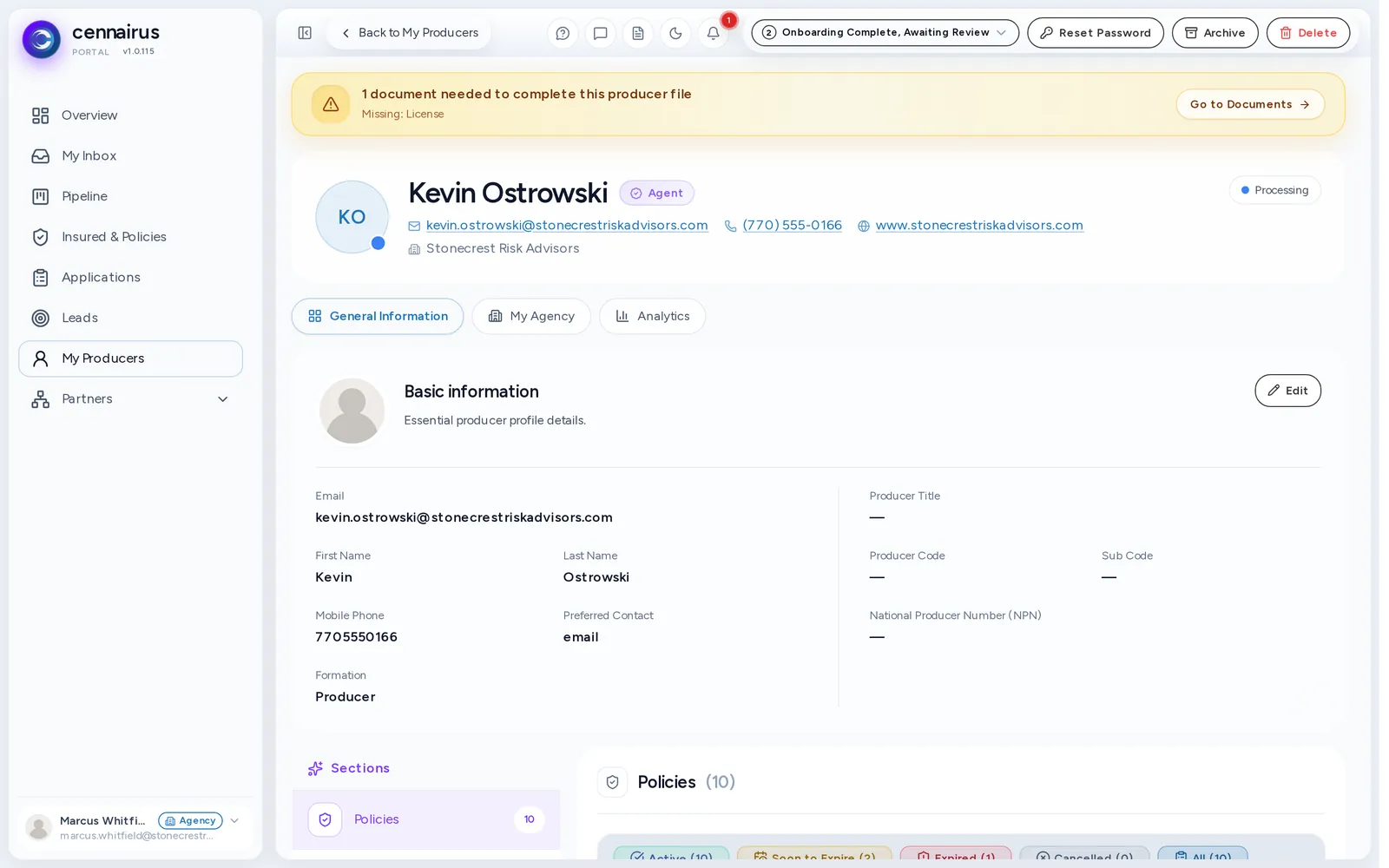Click Go to Documents button

pyautogui.click(x=1250, y=104)
